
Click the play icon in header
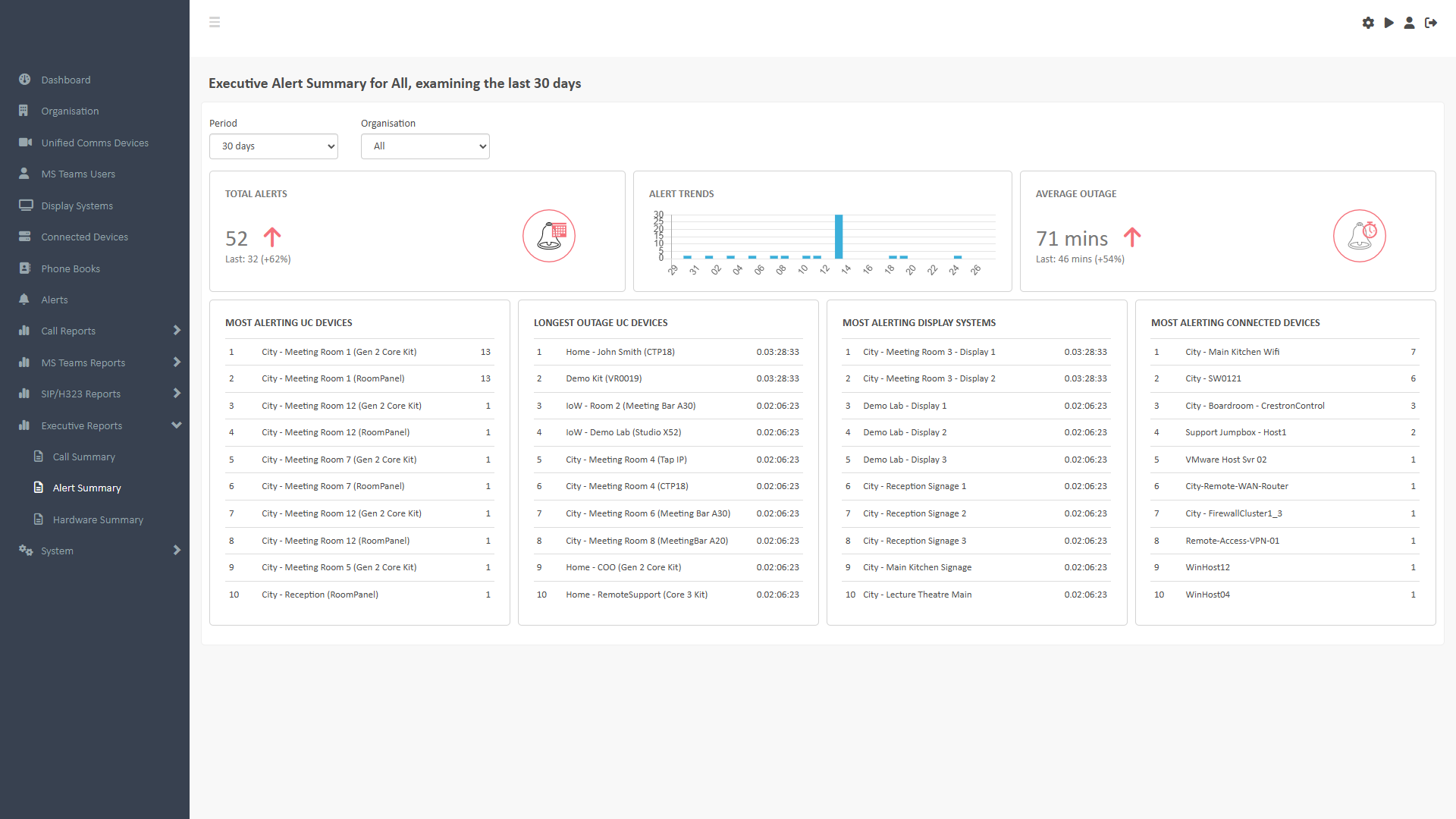click(1389, 23)
